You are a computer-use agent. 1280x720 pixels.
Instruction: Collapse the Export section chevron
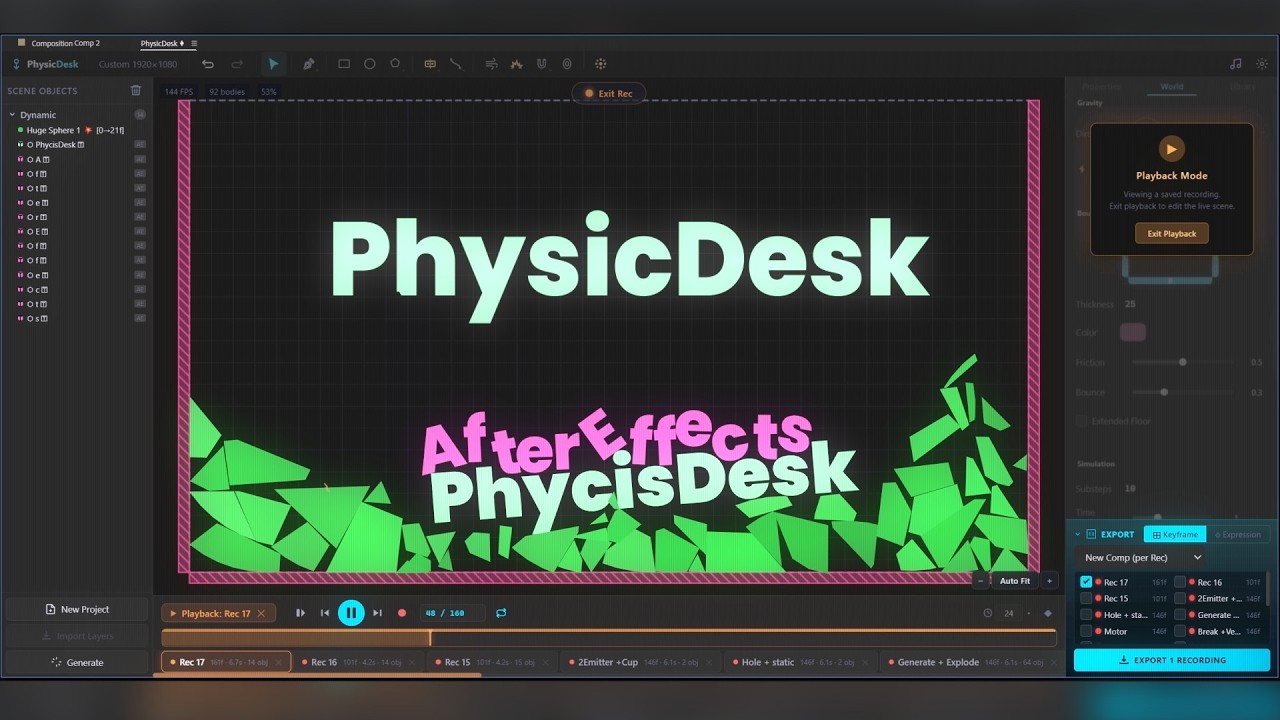point(1077,535)
